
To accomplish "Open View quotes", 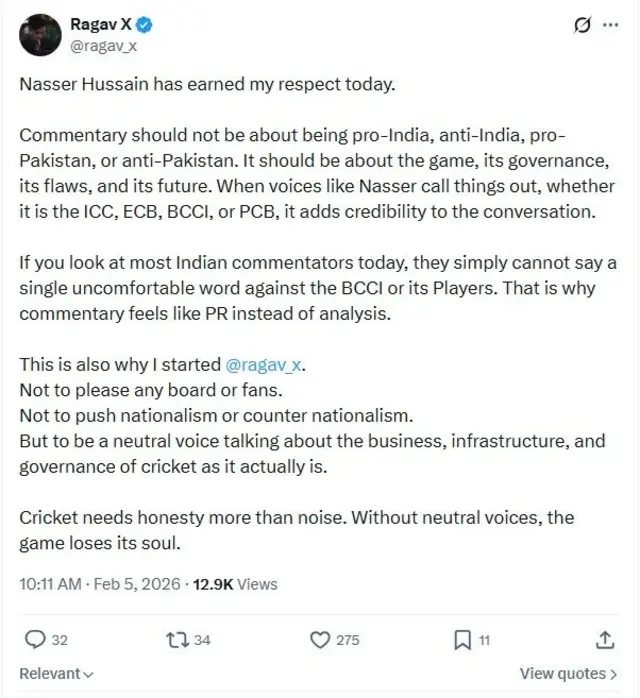I will [x=569, y=674].
